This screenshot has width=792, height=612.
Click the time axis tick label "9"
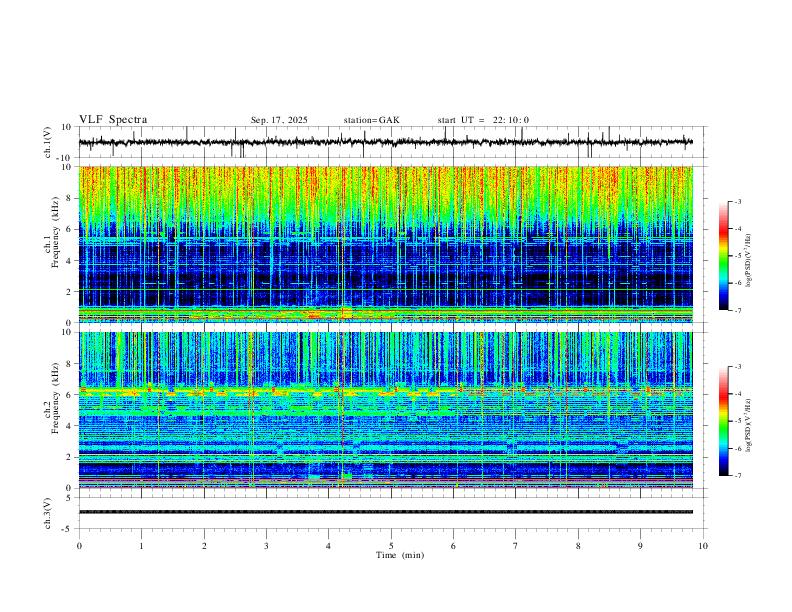[x=640, y=546]
